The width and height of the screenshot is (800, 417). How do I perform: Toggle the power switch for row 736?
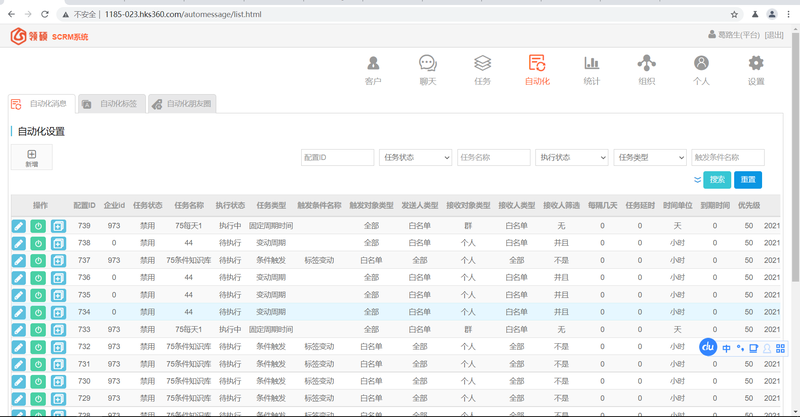point(38,278)
